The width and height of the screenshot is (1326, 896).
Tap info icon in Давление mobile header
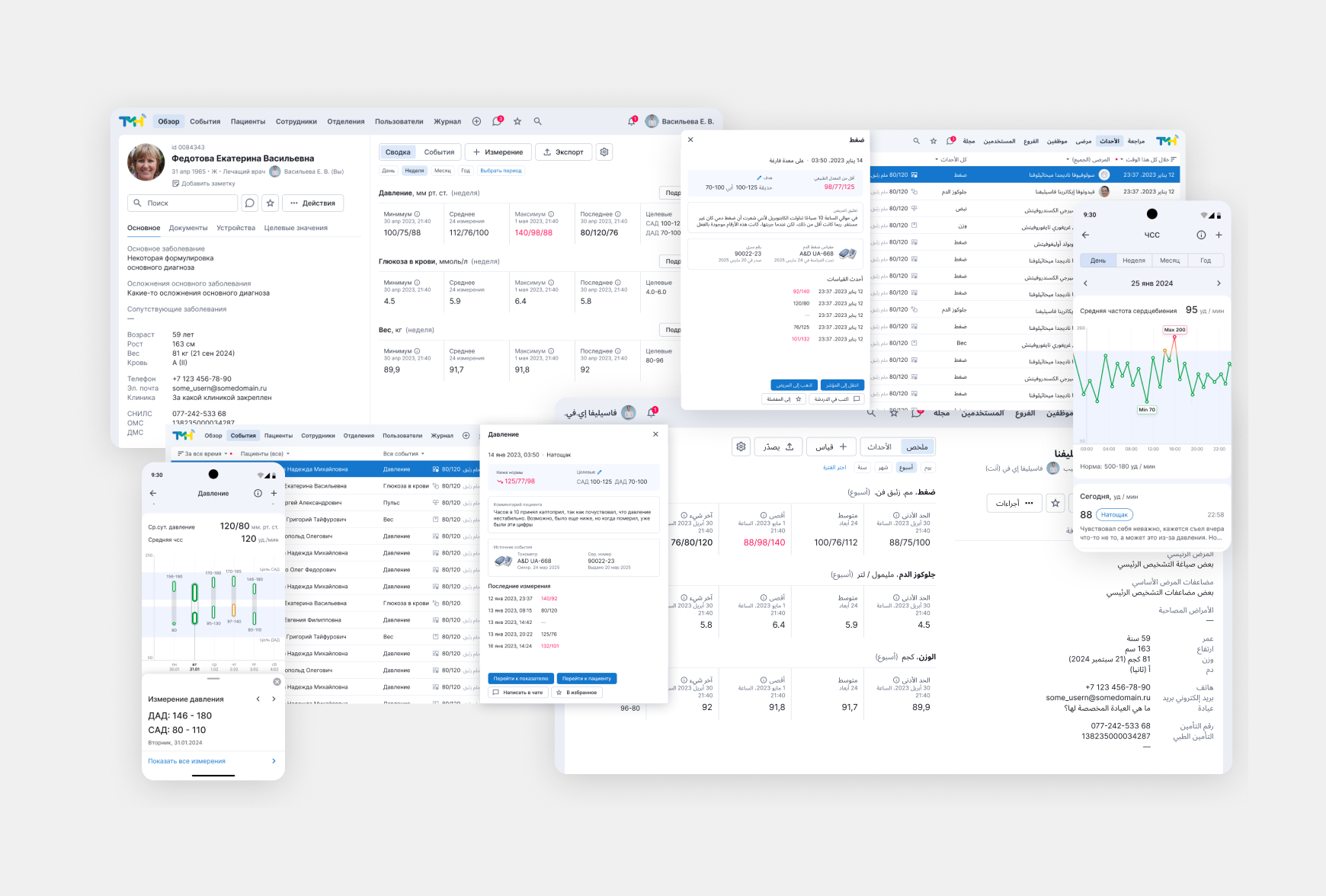(258, 494)
